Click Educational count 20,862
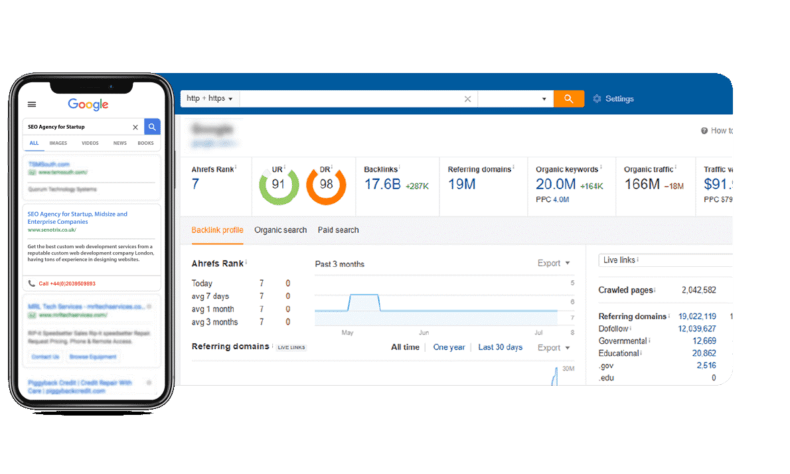Viewport: 790px width, 474px height. pos(704,353)
